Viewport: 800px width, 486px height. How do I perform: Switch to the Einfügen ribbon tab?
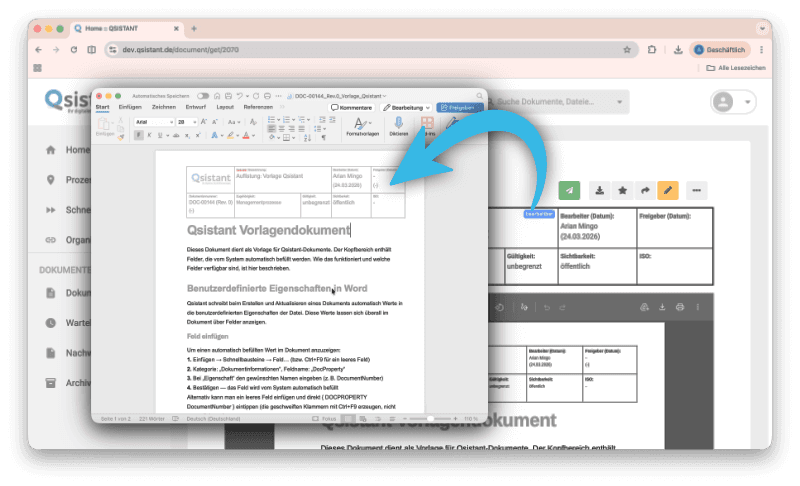point(129,107)
